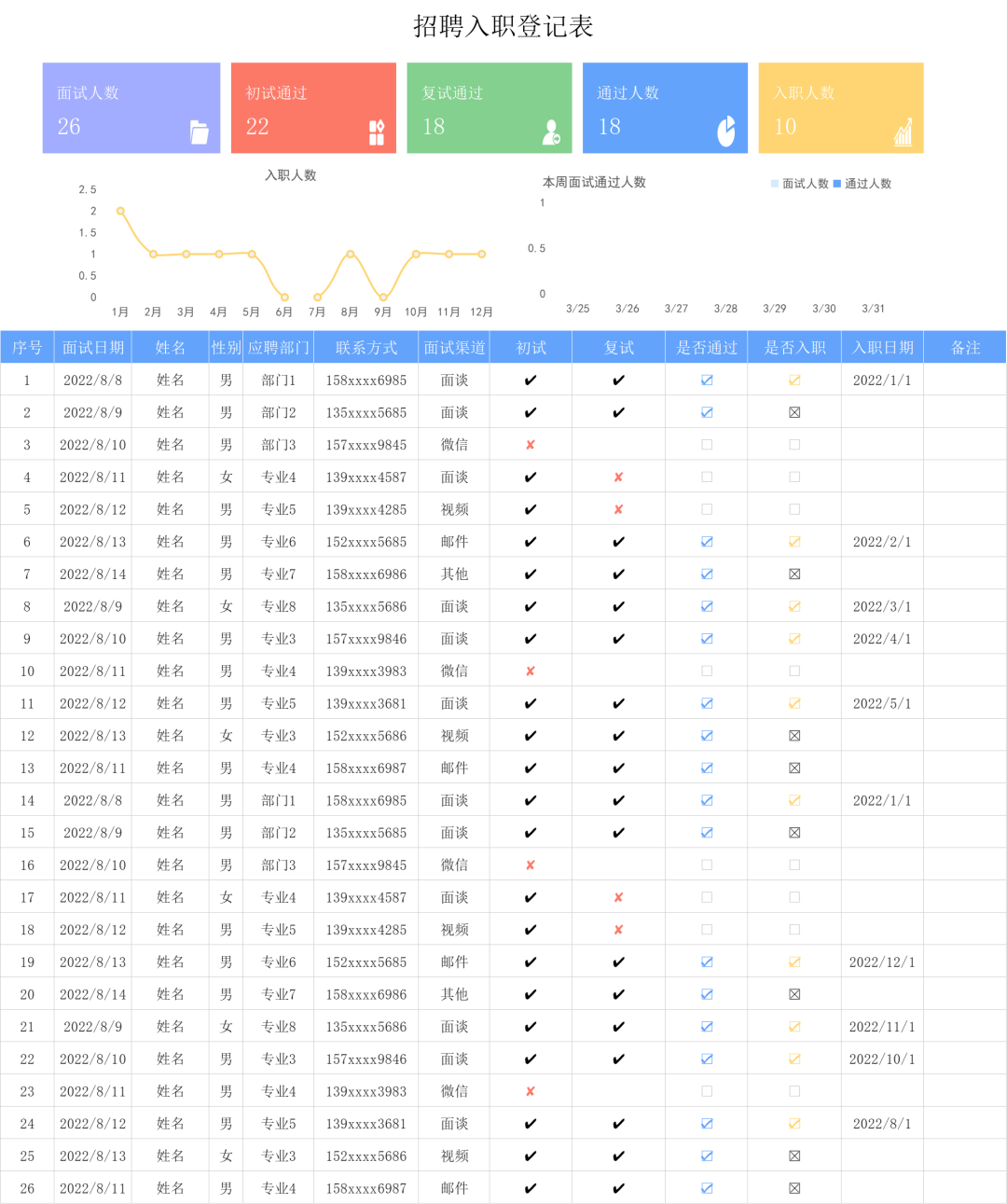Click the 复试 check mark in row 19
This screenshot has height=1204, width=1007.
[618, 962]
